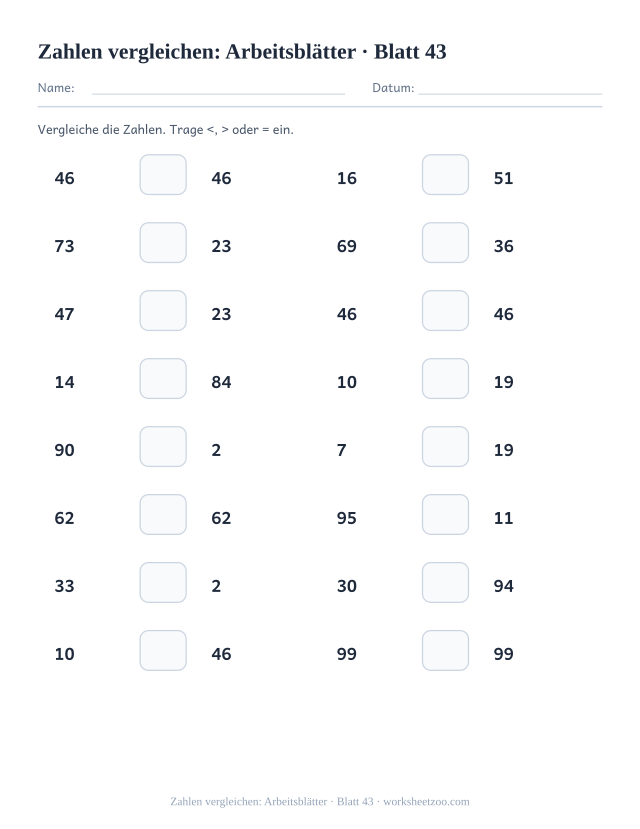This screenshot has width=640, height=829.
Task: Click answer box between 10 and 46
Action: click(x=163, y=650)
